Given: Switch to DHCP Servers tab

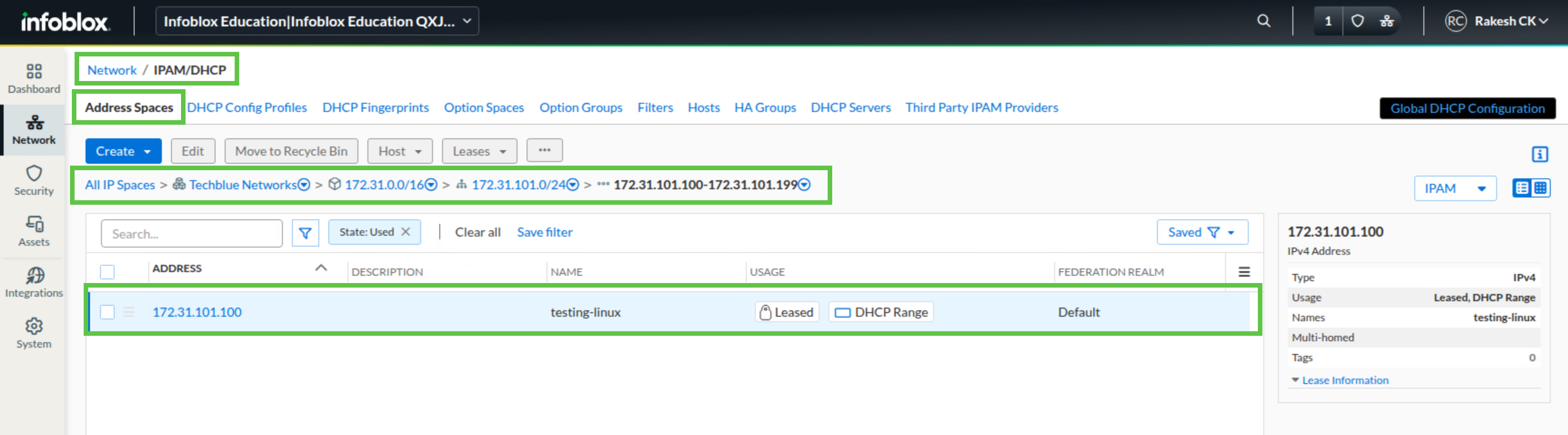Looking at the screenshot, I should click(x=851, y=107).
